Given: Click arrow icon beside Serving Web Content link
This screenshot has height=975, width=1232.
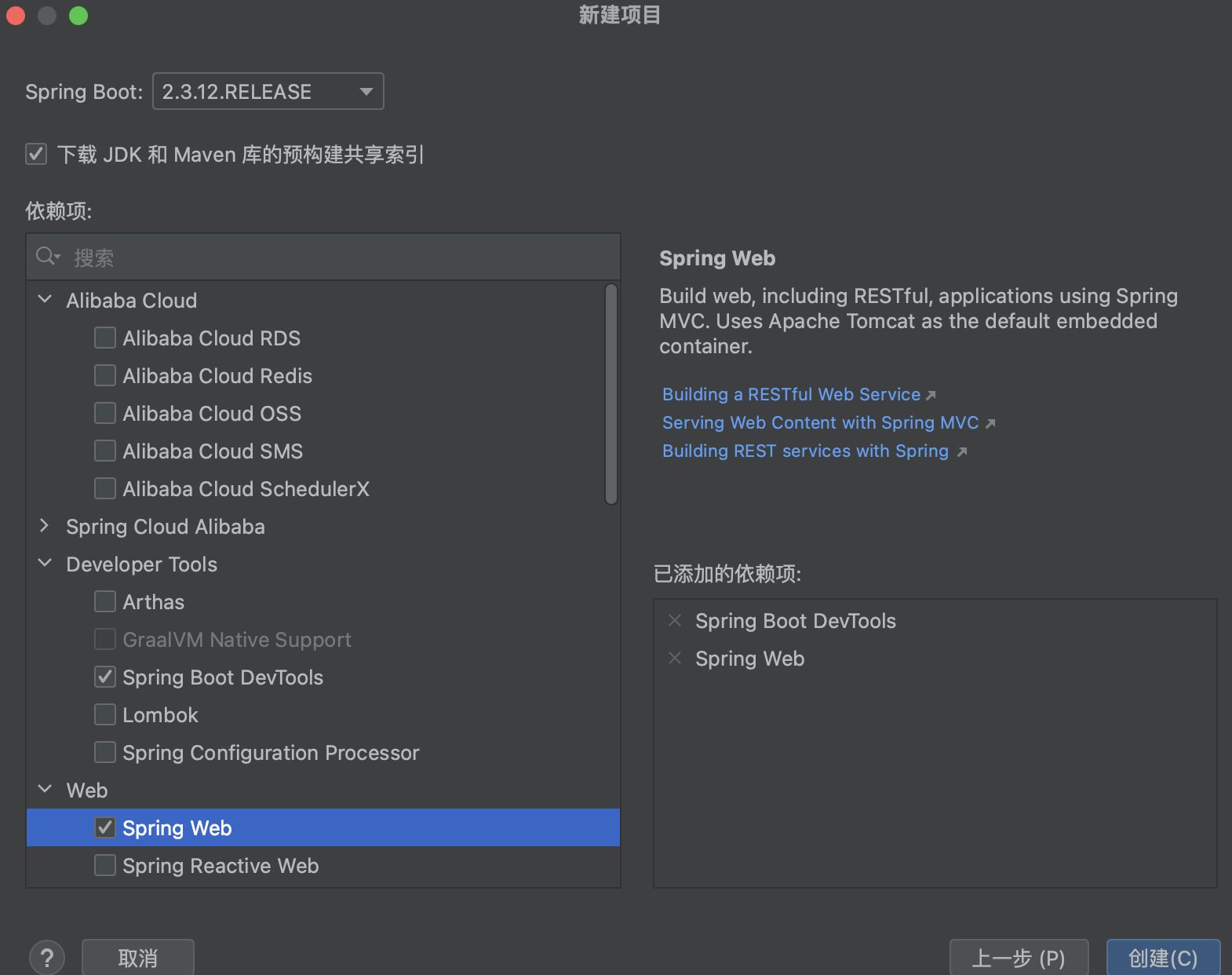Looking at the screenshot, I should pos(990,424).
